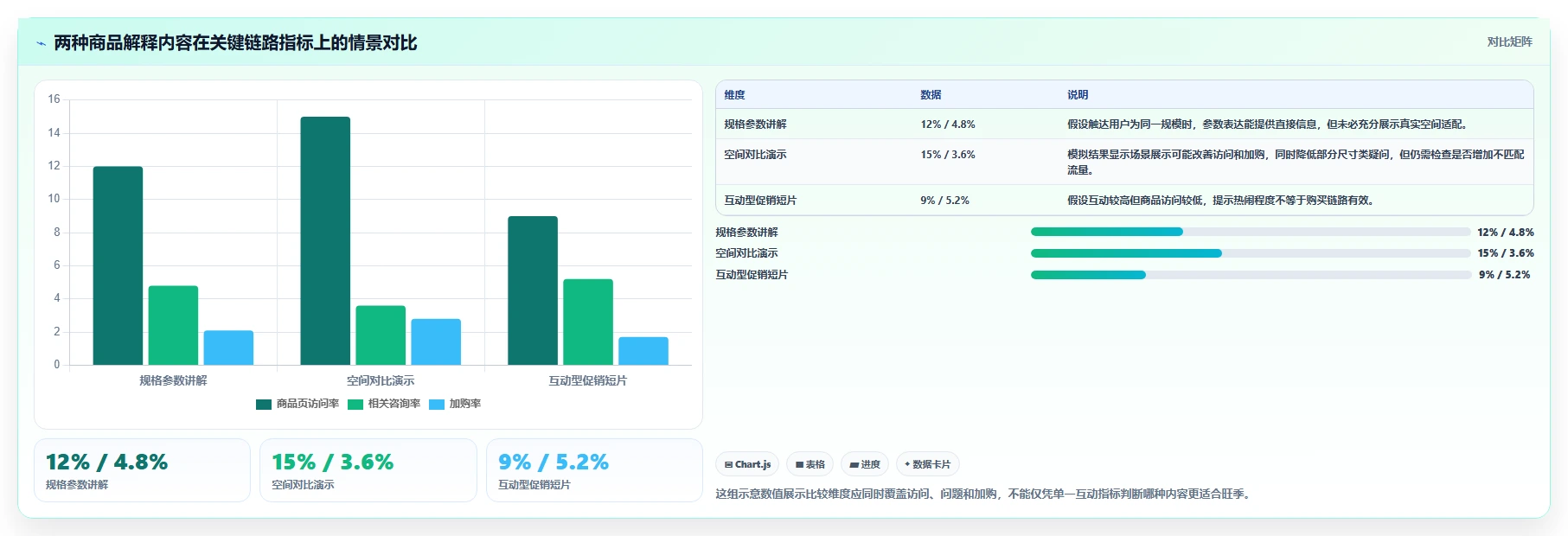Select the 15% / 3.6% data card
Viewport: 1568px width, 536px height.
[368, 470]
